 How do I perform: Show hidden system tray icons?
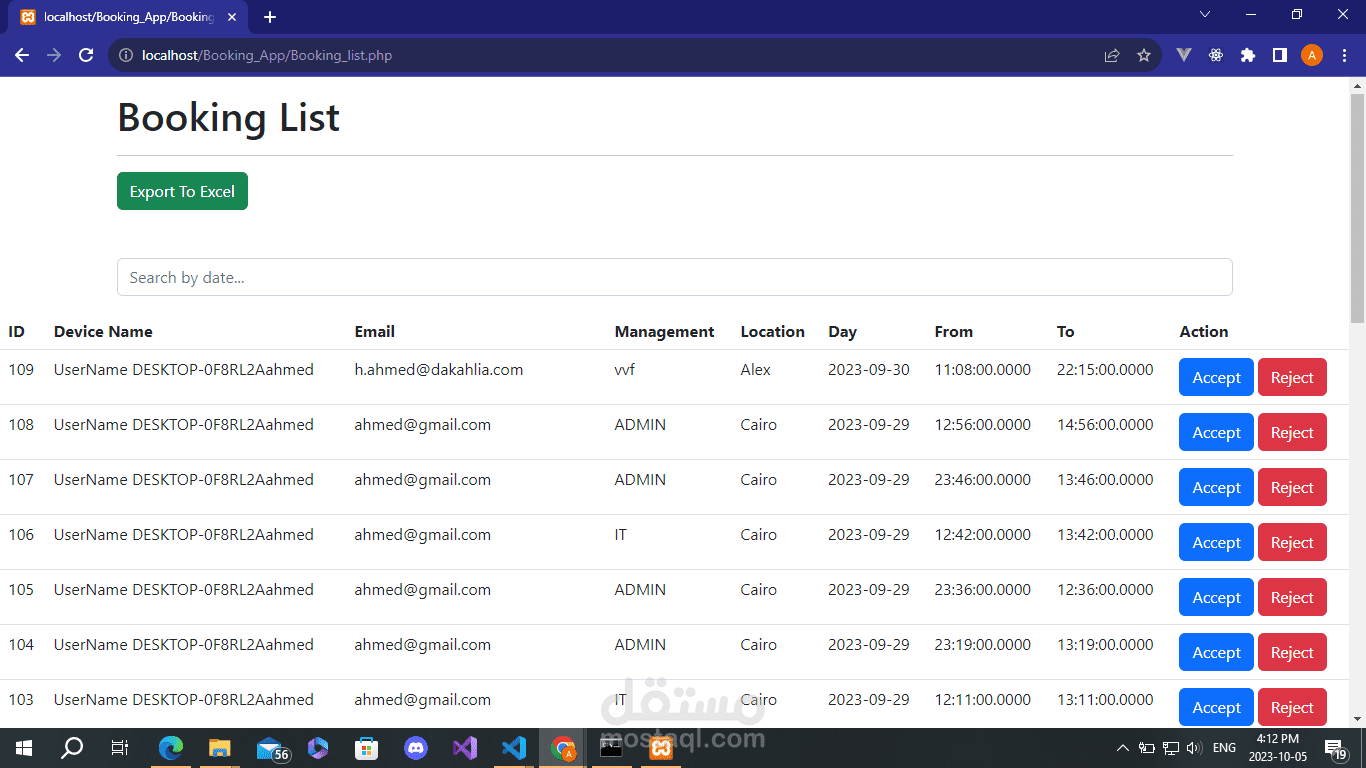1123,748
